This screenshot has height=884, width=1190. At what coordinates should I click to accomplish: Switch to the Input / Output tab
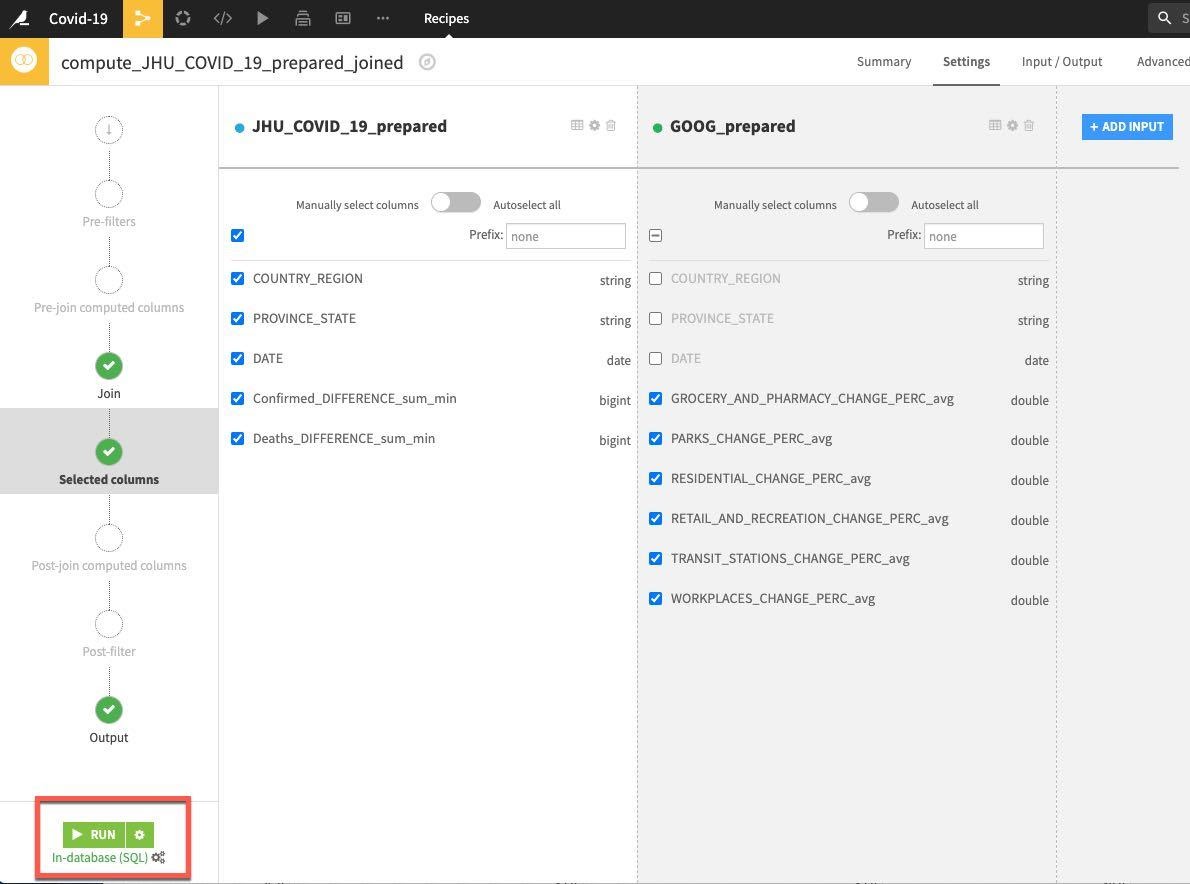click(x=1061, y=62)
